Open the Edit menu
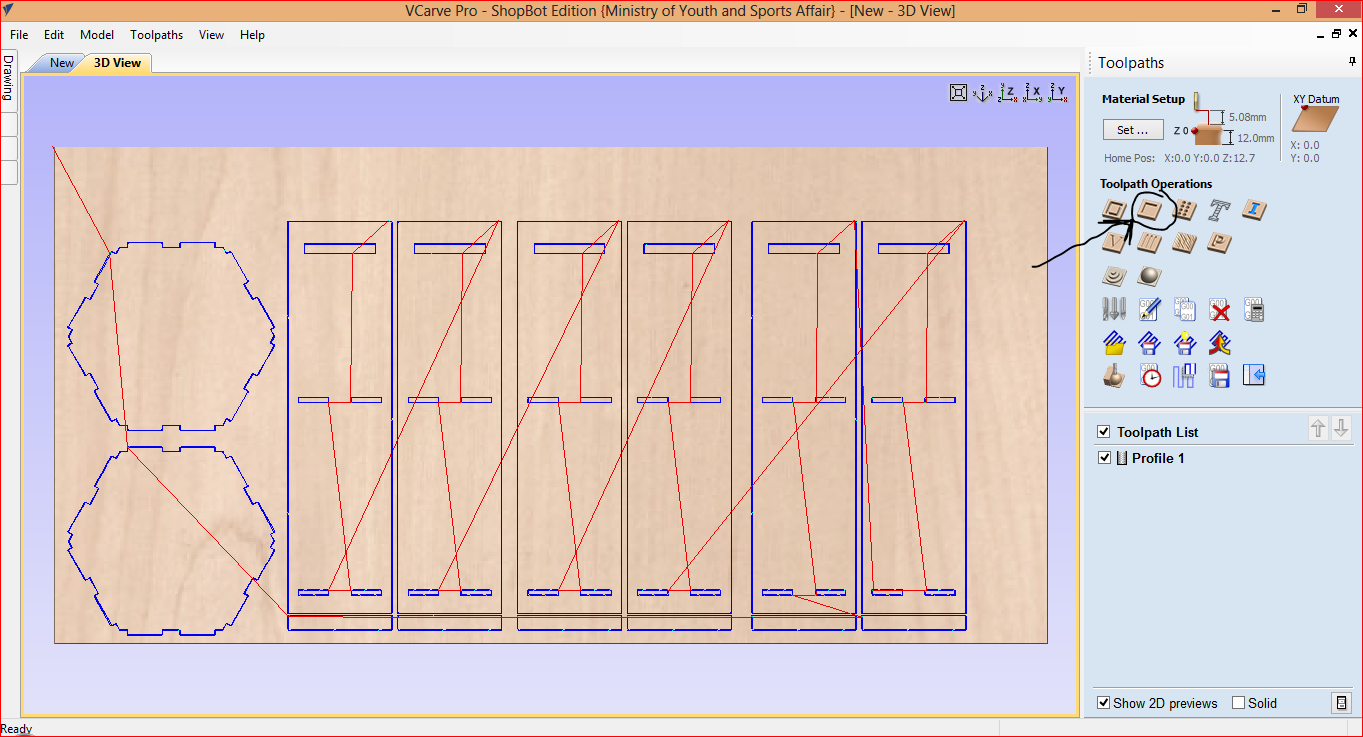 pyautogui.click(x=54, y=35)
